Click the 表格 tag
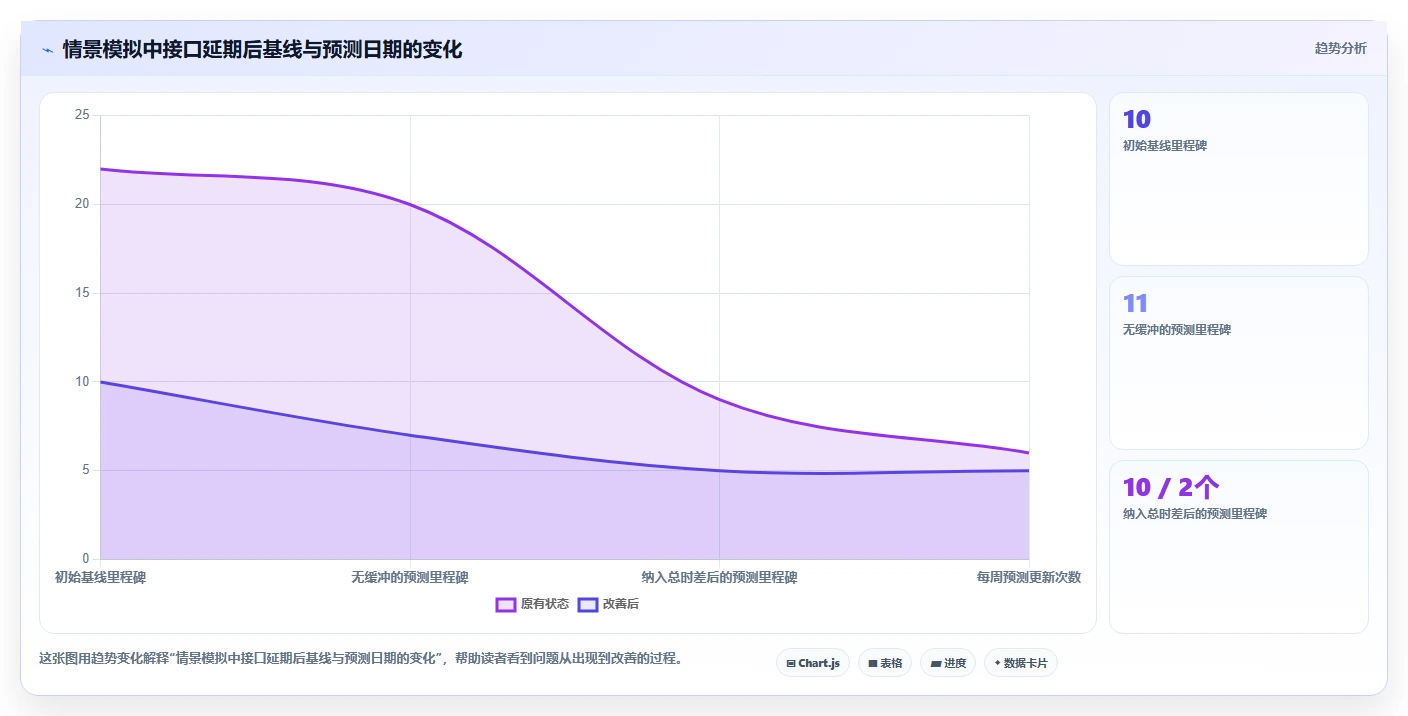The image size is (1408, 716). (885, 663)
